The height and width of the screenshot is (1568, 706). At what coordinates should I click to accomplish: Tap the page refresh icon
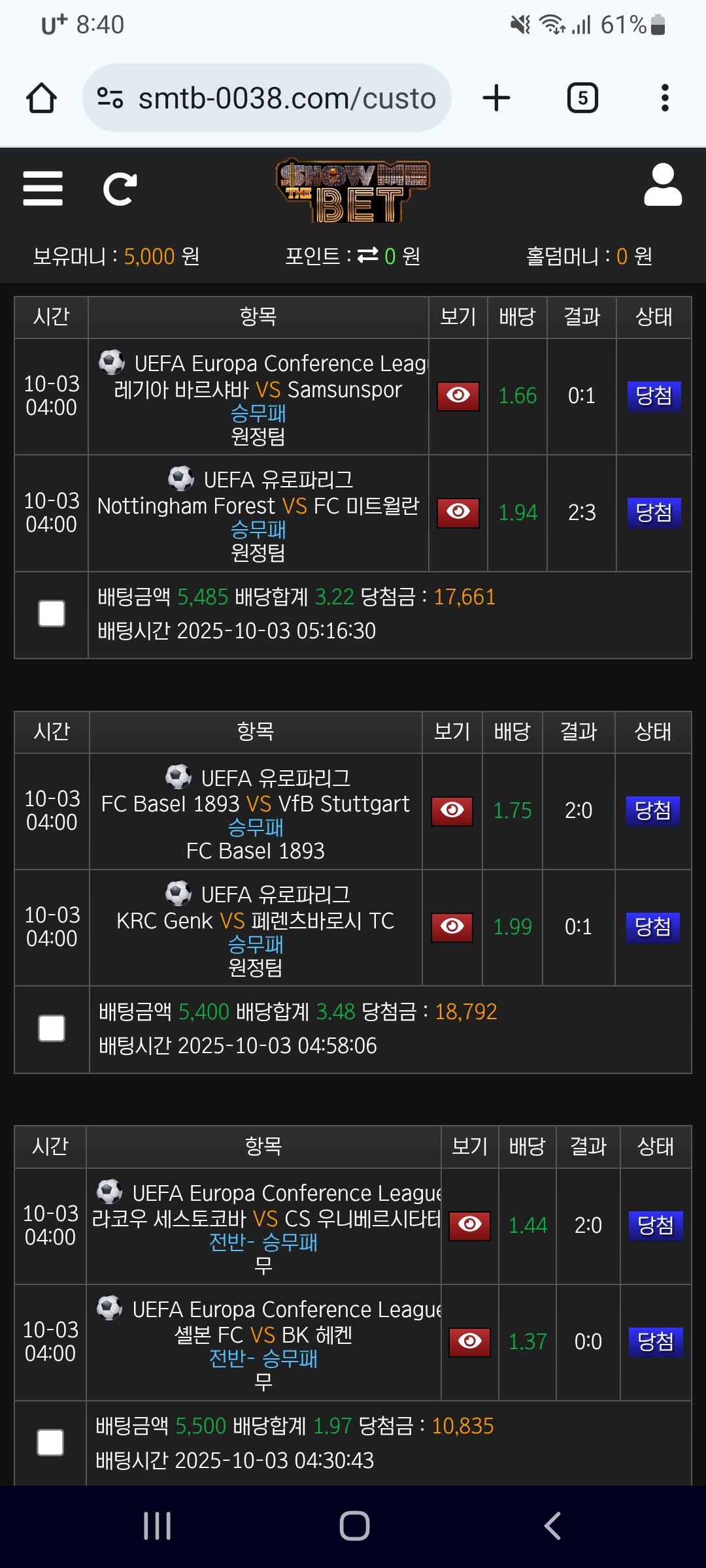pos(120,189)
